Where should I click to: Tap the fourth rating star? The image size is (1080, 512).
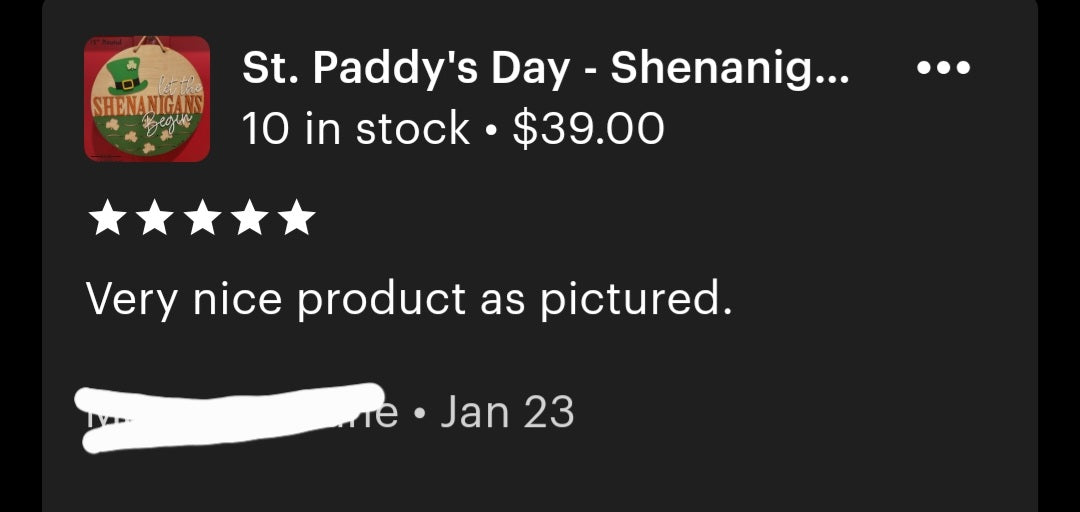pos(248,219)
